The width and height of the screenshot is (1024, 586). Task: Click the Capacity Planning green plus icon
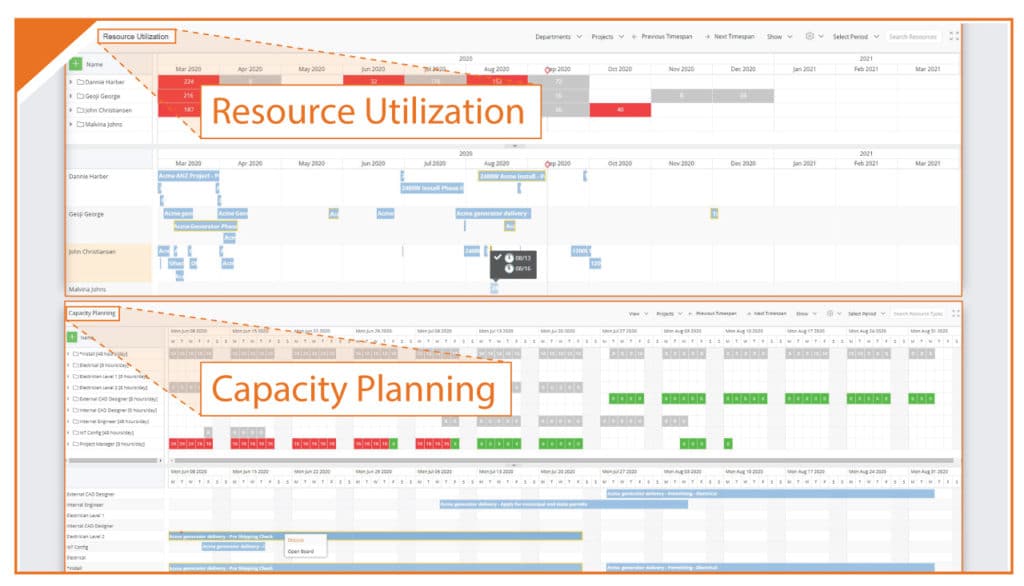click(72, 337)
